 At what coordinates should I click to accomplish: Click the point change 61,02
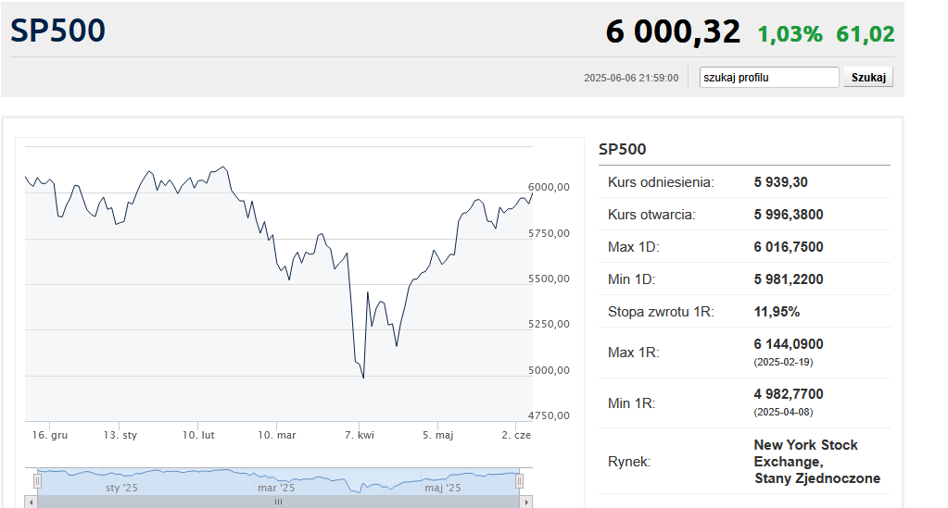[865, 34]
